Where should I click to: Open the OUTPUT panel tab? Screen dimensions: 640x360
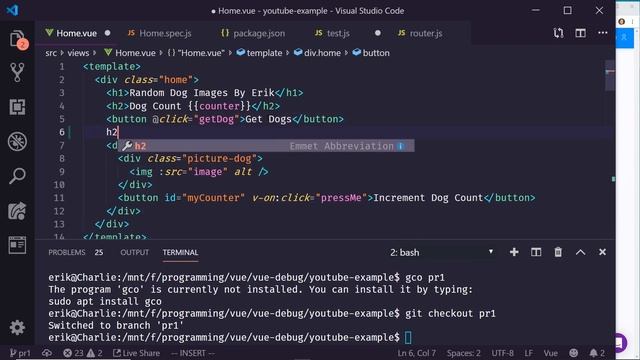(134, 253)
